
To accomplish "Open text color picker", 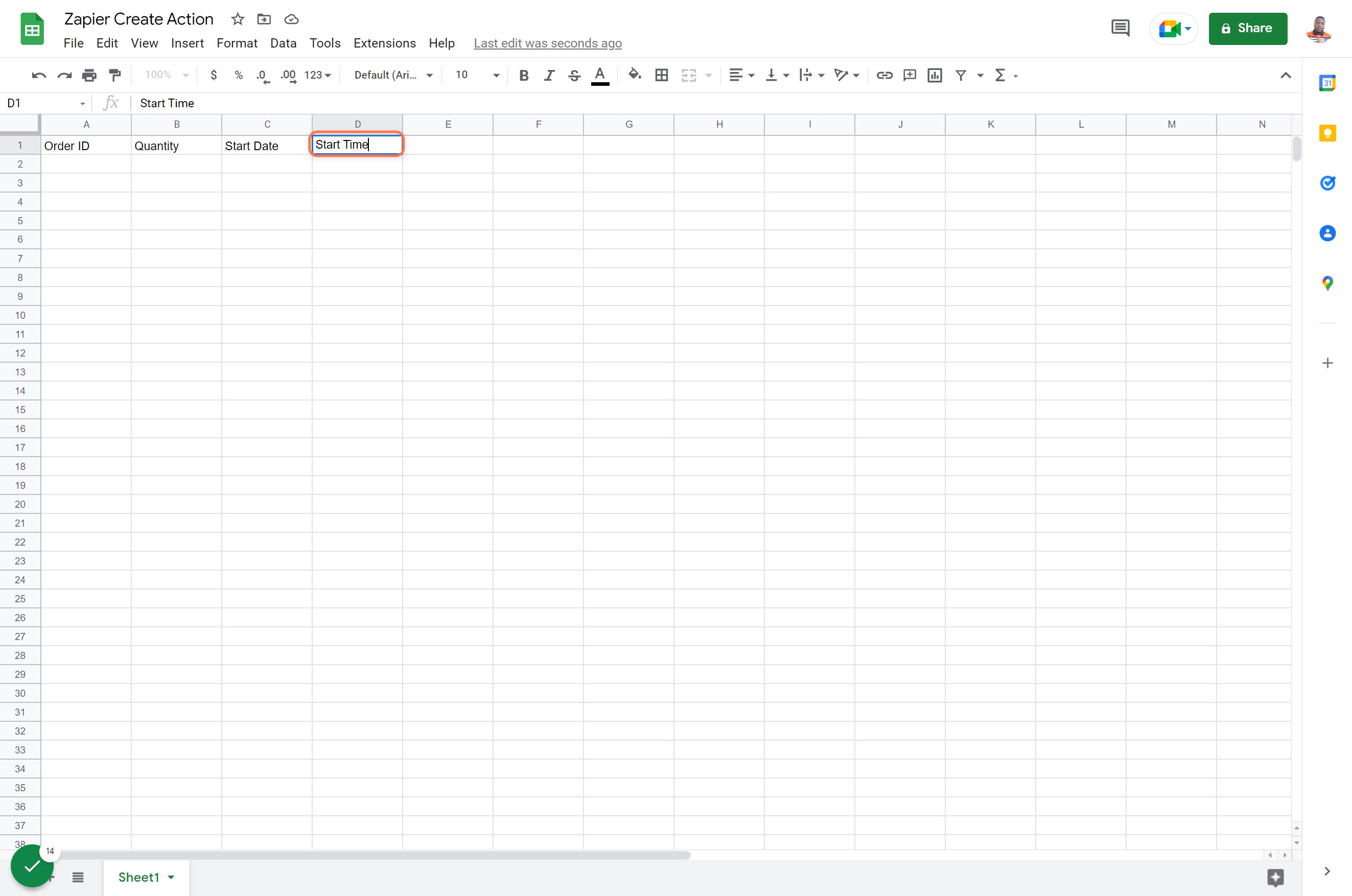I will [x=600, y=76].
